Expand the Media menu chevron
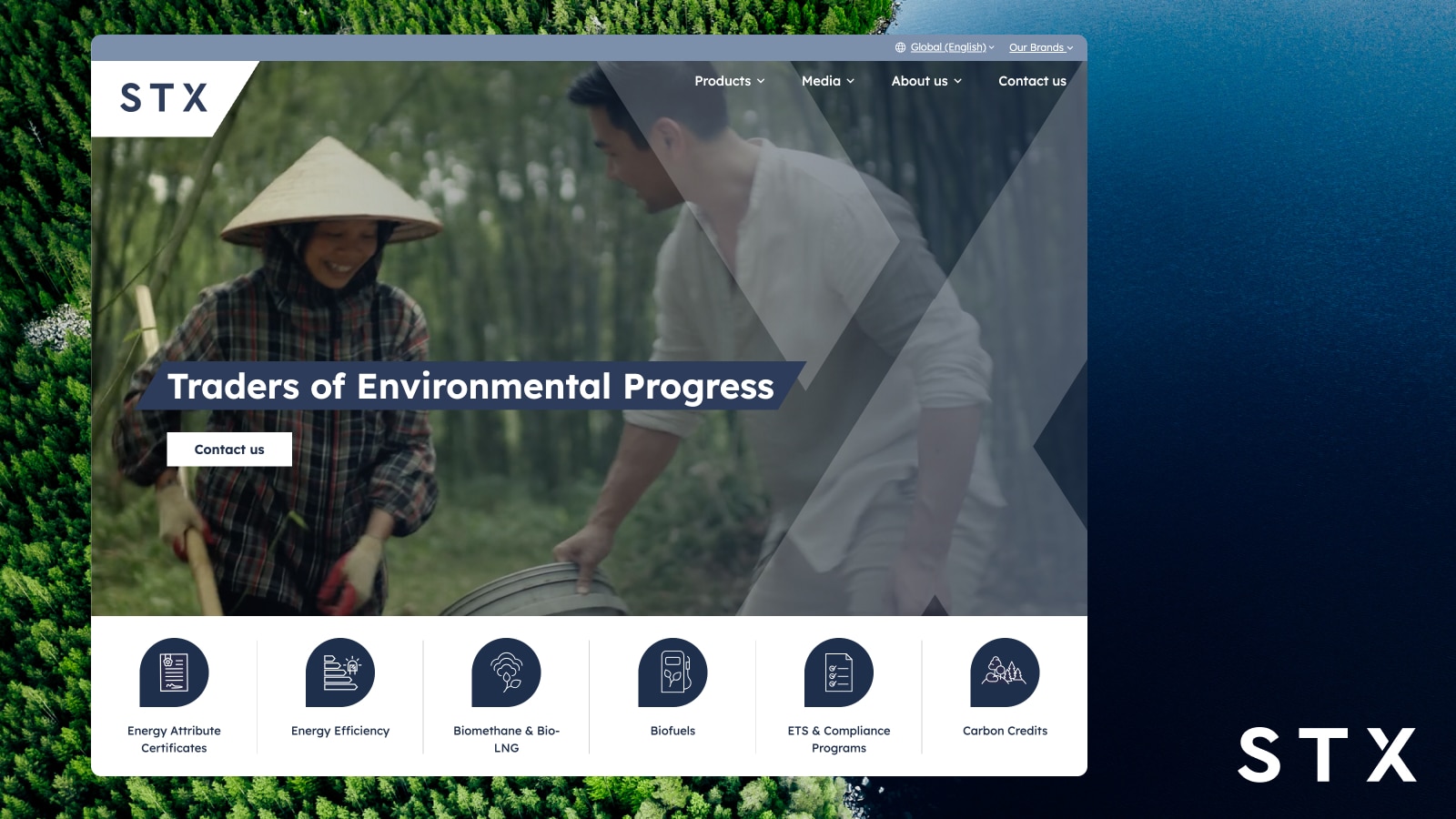The width and height of the screenshot is (1456, 819). point(851,81)
